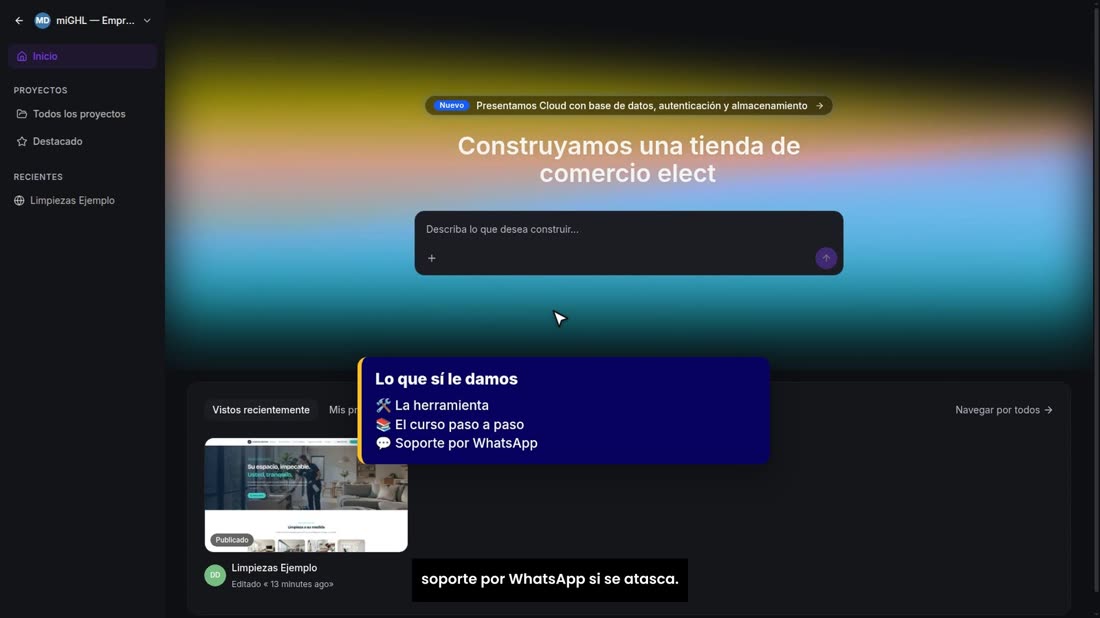Open the Limpiezas Ejemplo project thumbnail

point(306,495)
